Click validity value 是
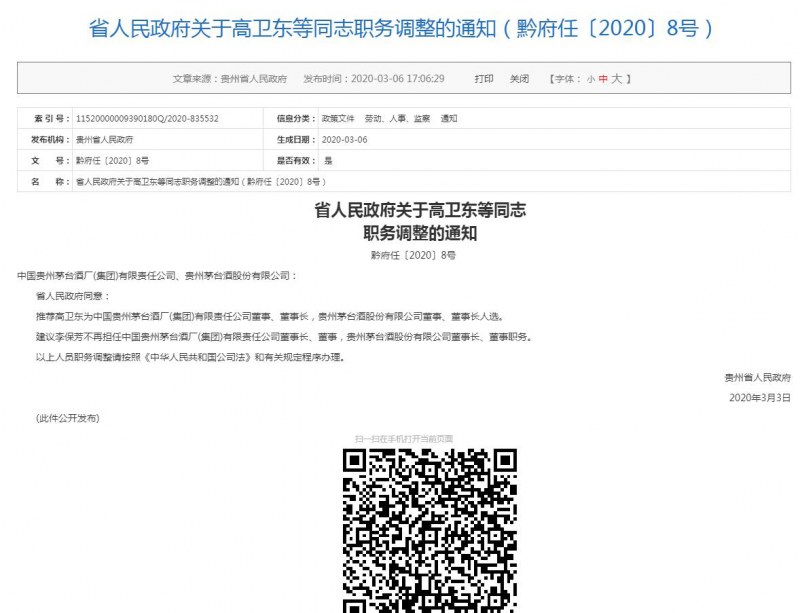This screenshot has width=800, height=613. coord(328,160)
